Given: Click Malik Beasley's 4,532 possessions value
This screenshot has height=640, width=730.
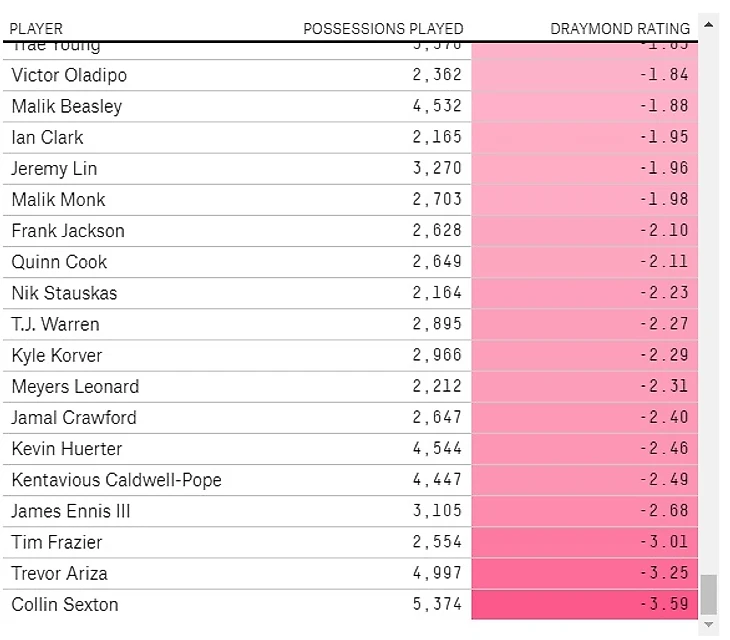Looking at the screenshot, I should pyautogui.click(x=437, y=106).
